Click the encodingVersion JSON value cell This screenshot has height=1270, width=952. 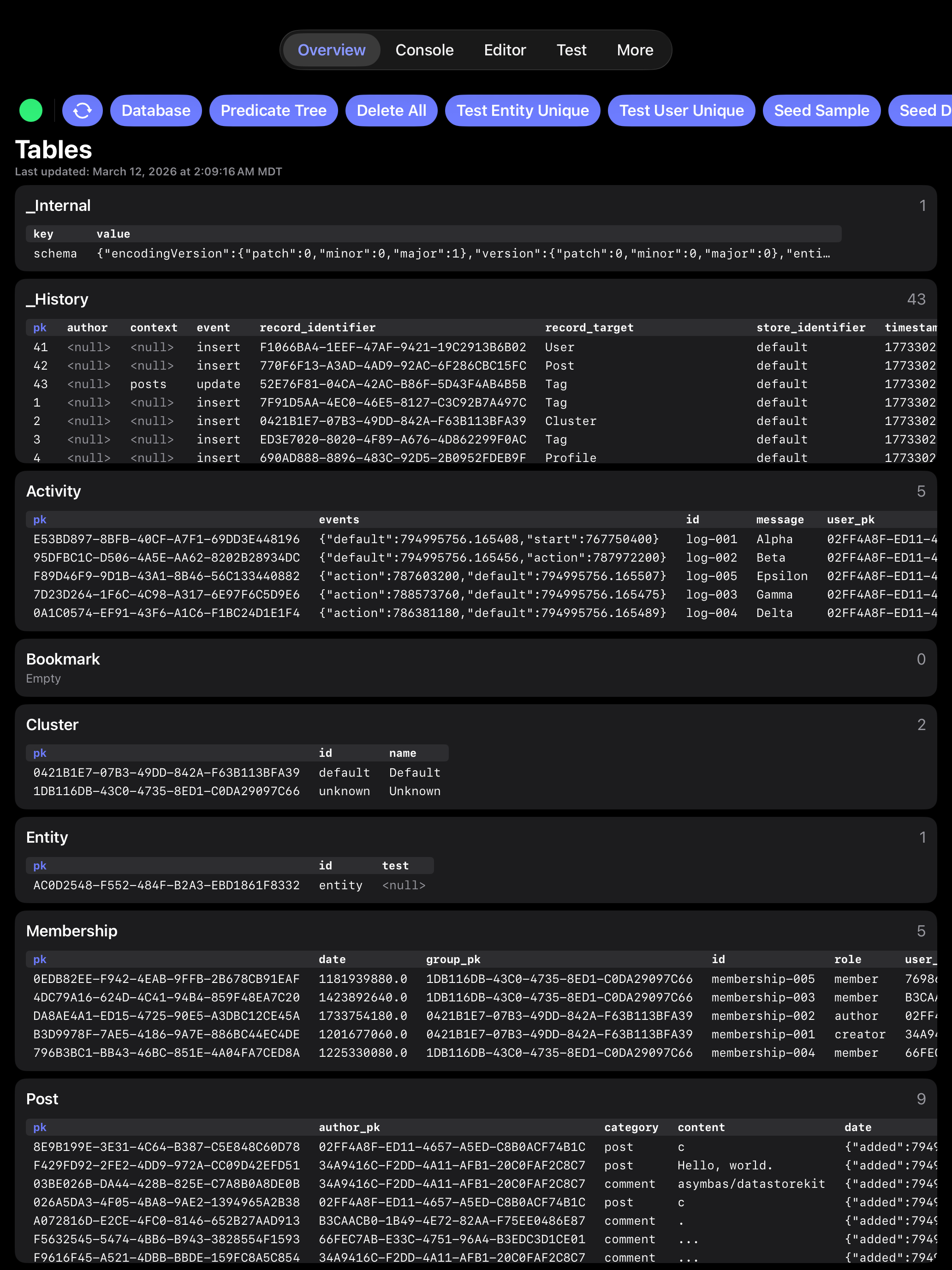tap(464, 254)
